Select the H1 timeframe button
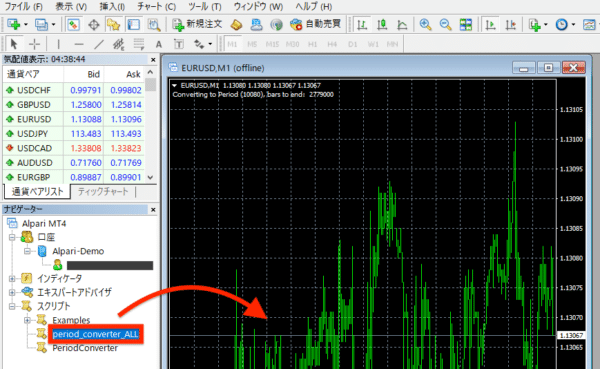Screen dimensions: 600x369 tap(313, 44)
